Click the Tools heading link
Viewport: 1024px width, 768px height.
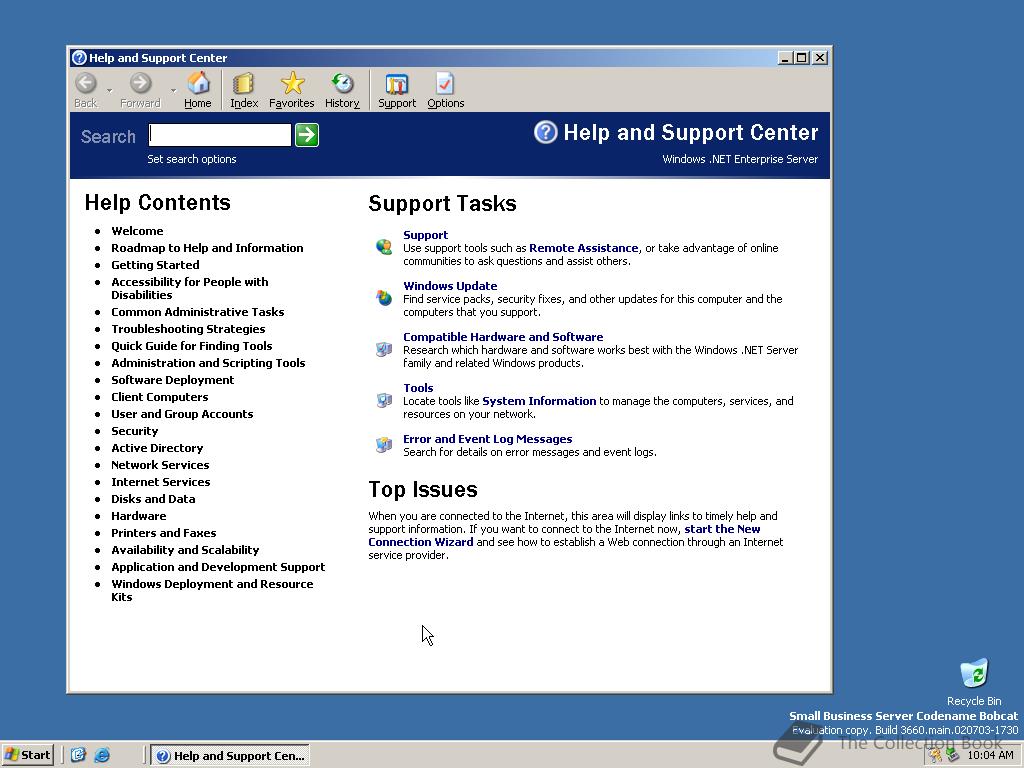(418, 387)
